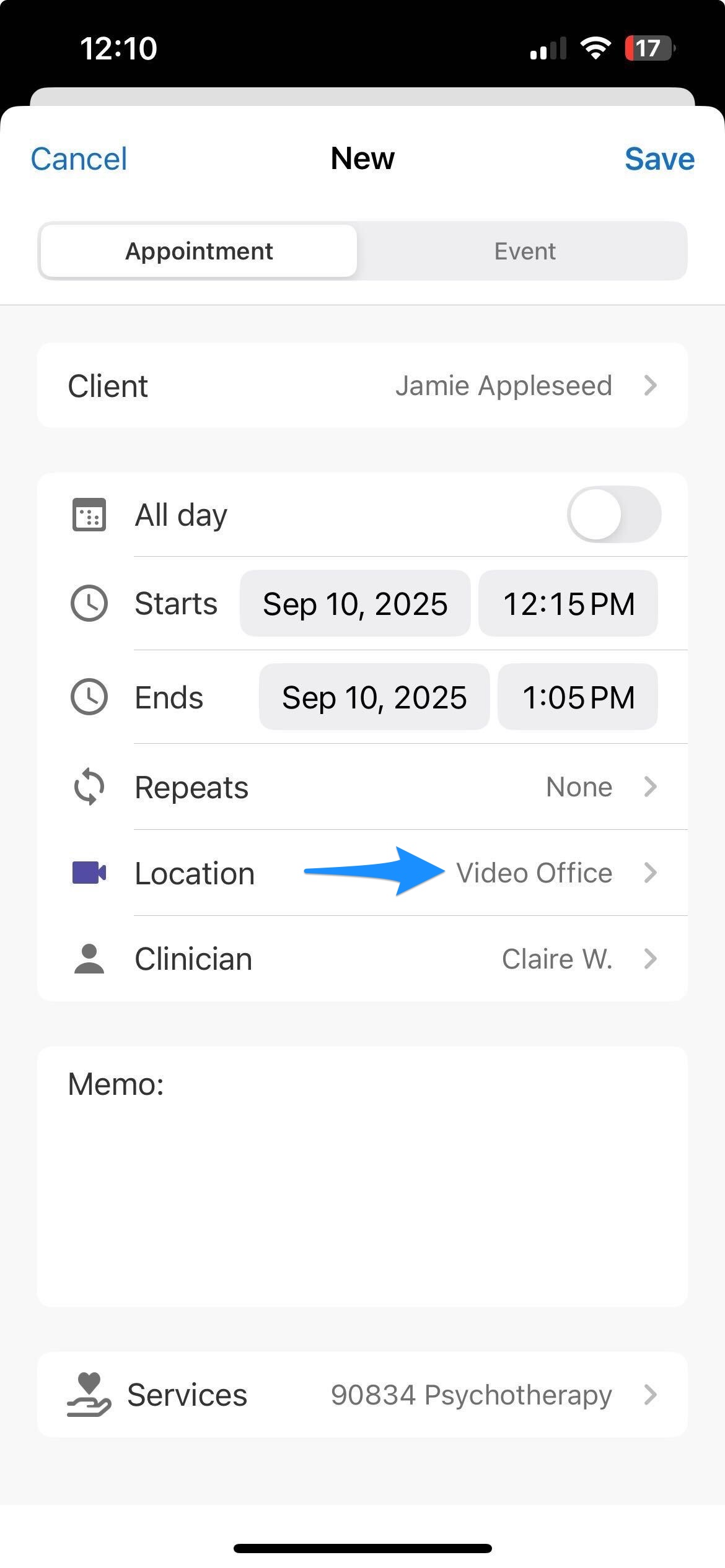Open the Repeats options via its chevron
Screen dimensions: 725x1568
tap(651, 786)
